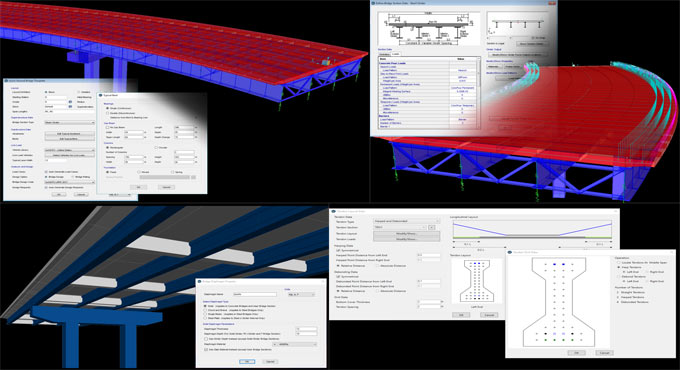This screenshot has width=680, height=370.
Task: Click Cancel in Bridge Diaphragm Property dialog
Action: point(270,361)
